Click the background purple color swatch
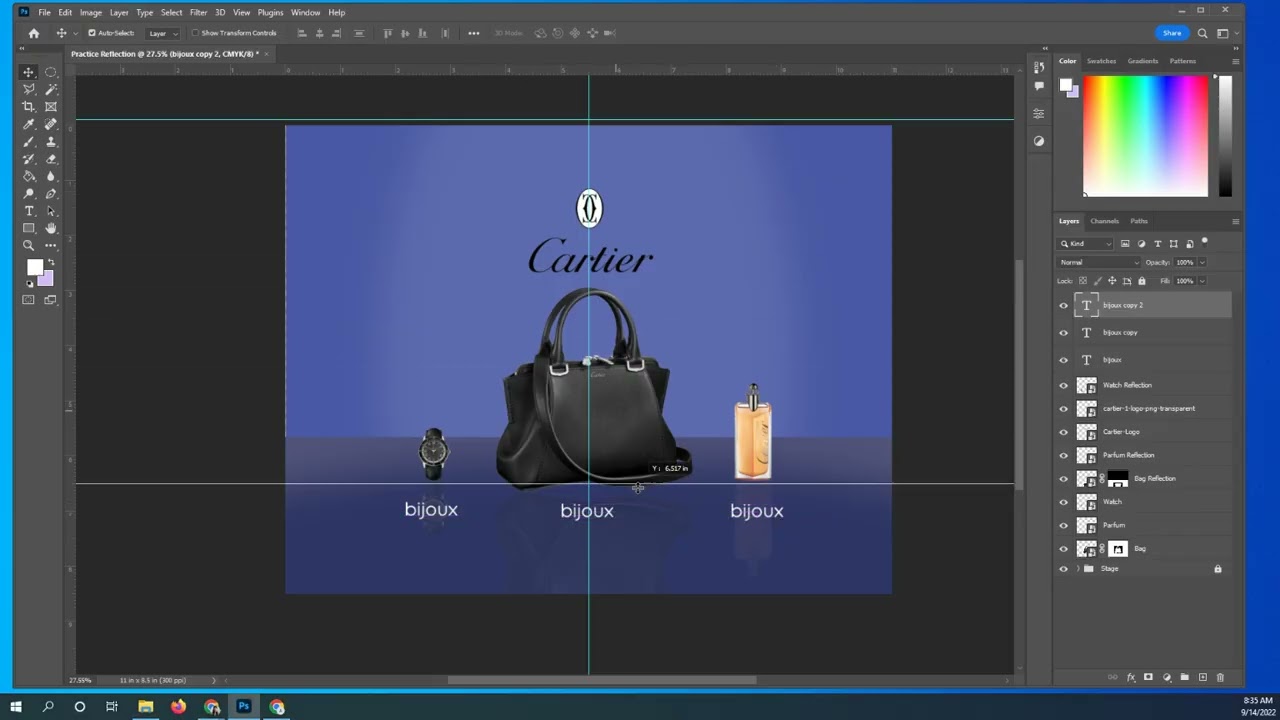1280x720 pixels. pyautogui.click(x=46, y=280)
